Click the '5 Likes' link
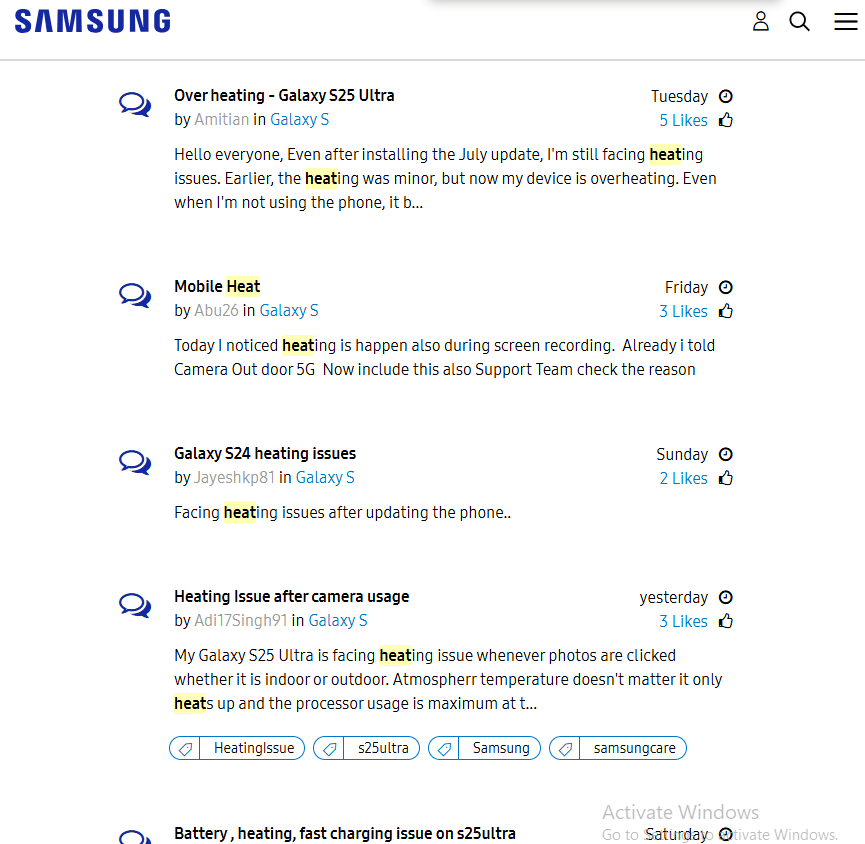 pos(684,120)
